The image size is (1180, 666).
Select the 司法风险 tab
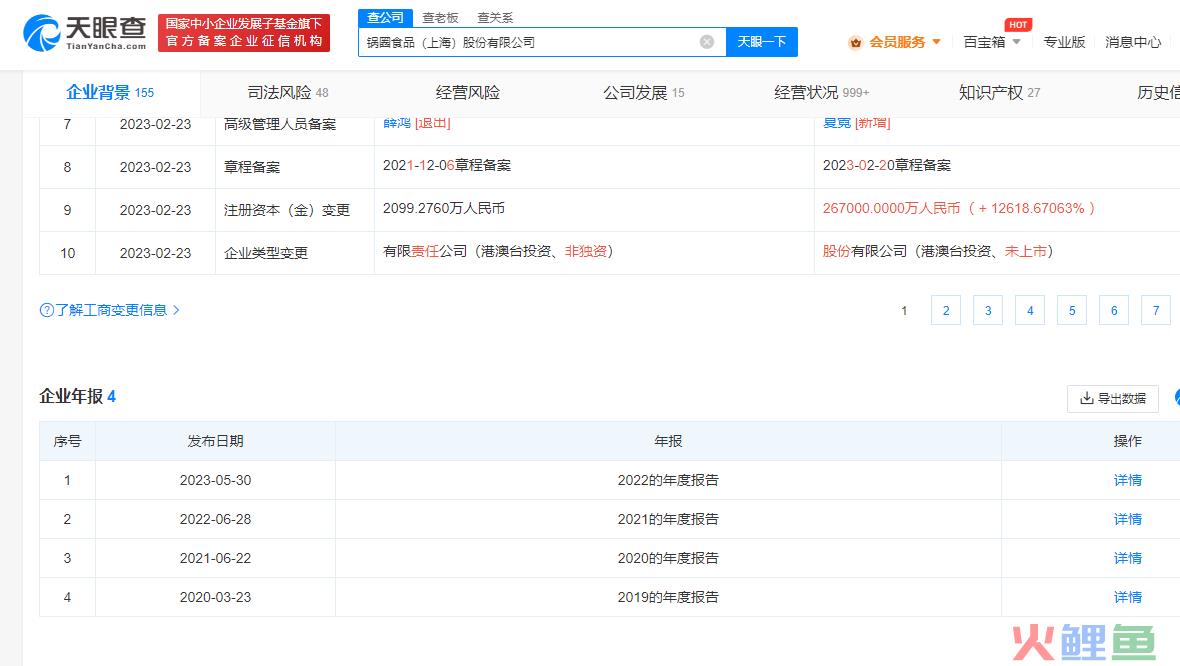click(x=287, y=93)
